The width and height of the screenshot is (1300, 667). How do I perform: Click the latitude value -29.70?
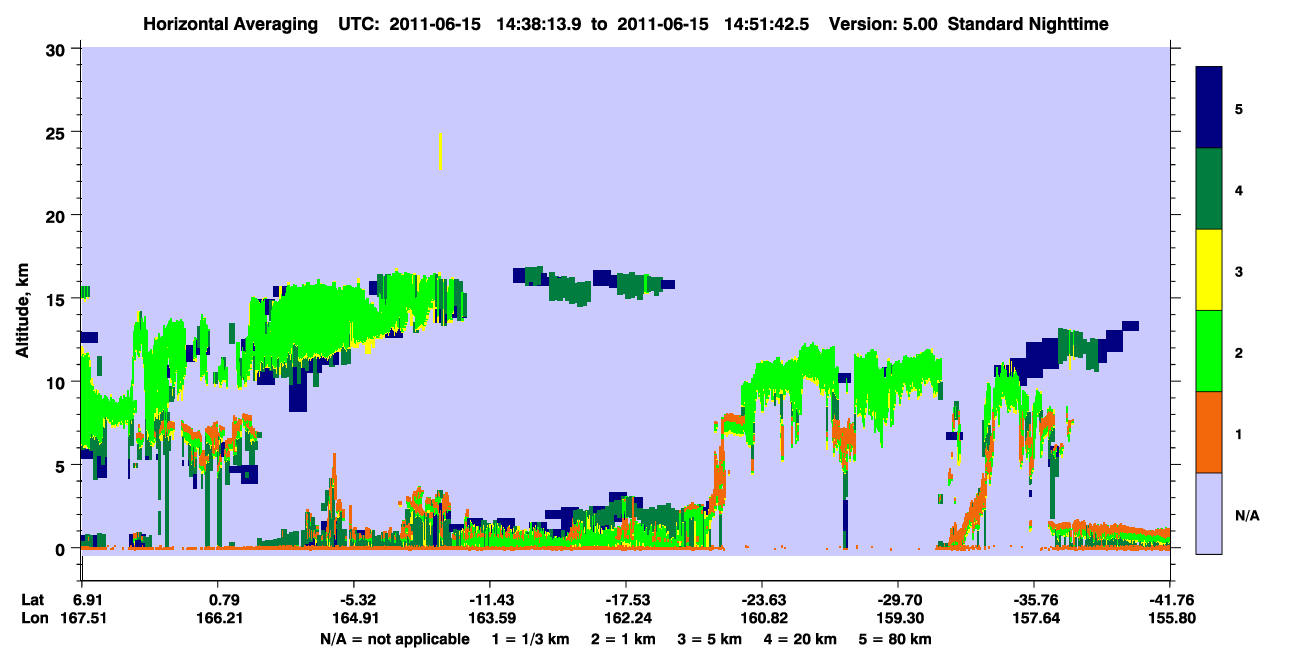coord(898,600)
